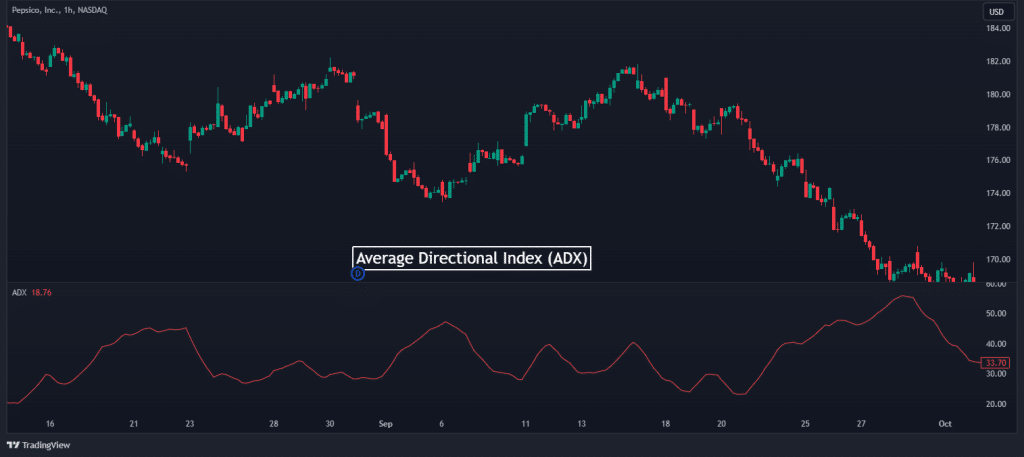
Task: Click the 20 date label on time axis
Action: (721, 424)
